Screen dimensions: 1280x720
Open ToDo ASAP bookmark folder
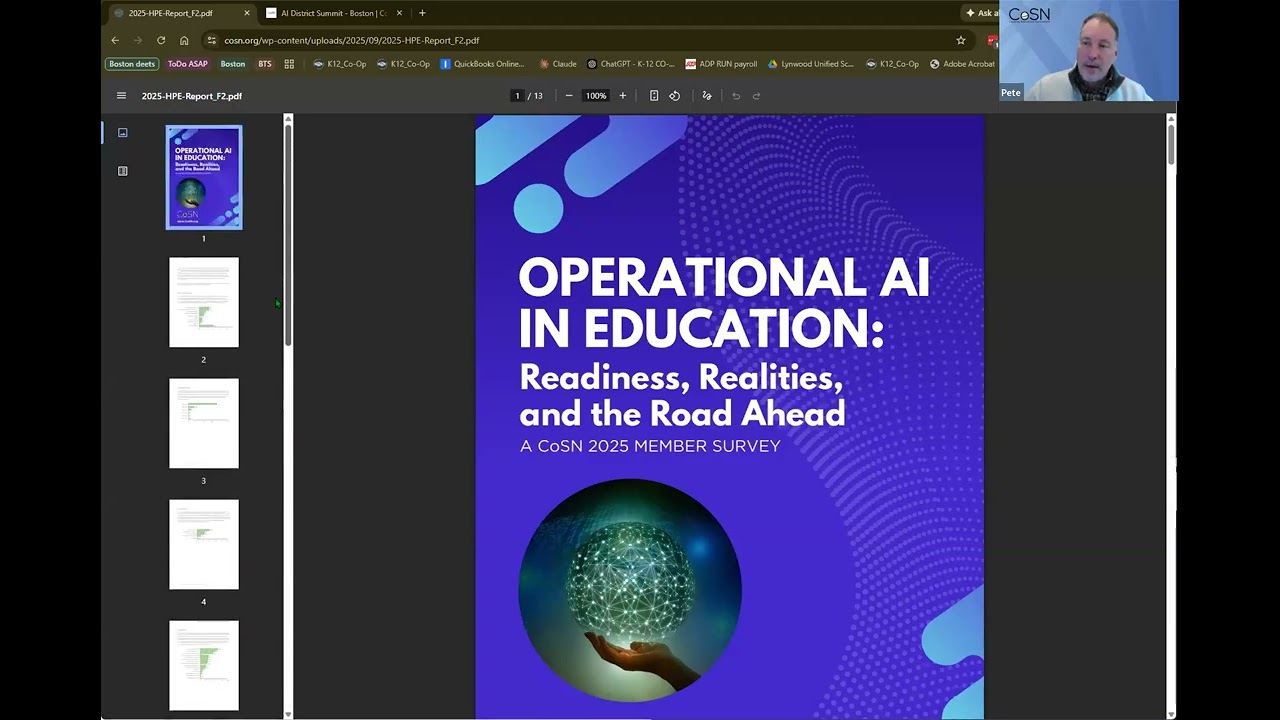point(187,64)
